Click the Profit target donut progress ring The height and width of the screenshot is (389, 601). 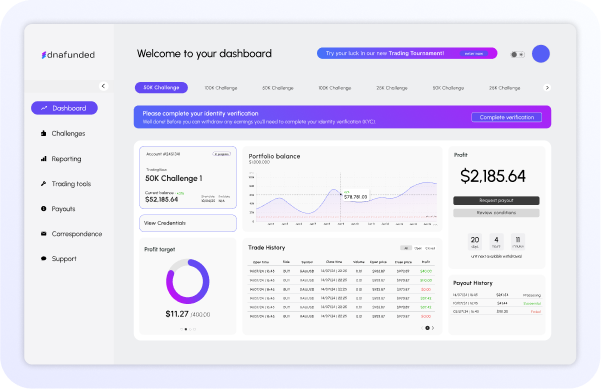(187, 281)
